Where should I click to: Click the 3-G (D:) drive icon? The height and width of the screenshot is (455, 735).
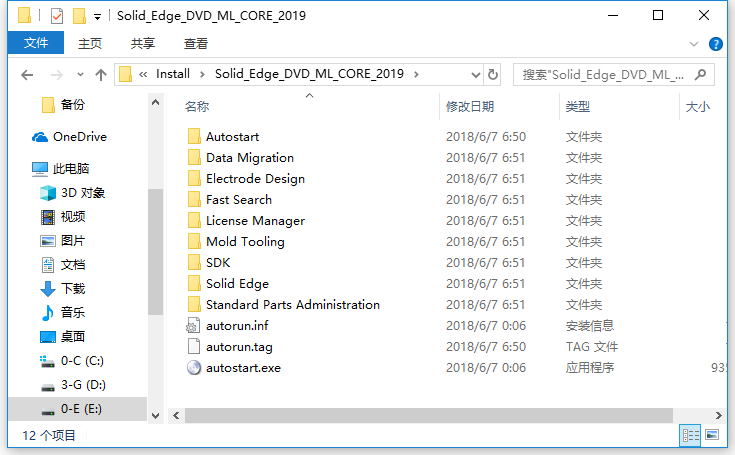pos(48,387)
